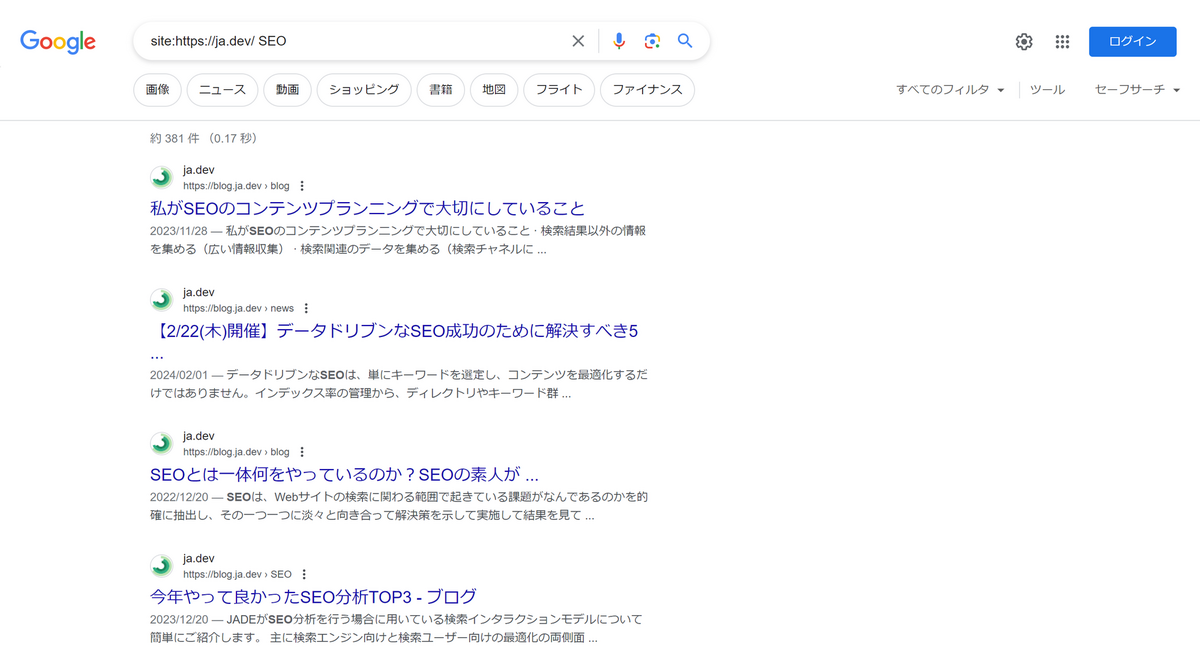Select the ファイナンス filter tab
The width and height of the screenshot is (1200, 659).
(647, 90)
